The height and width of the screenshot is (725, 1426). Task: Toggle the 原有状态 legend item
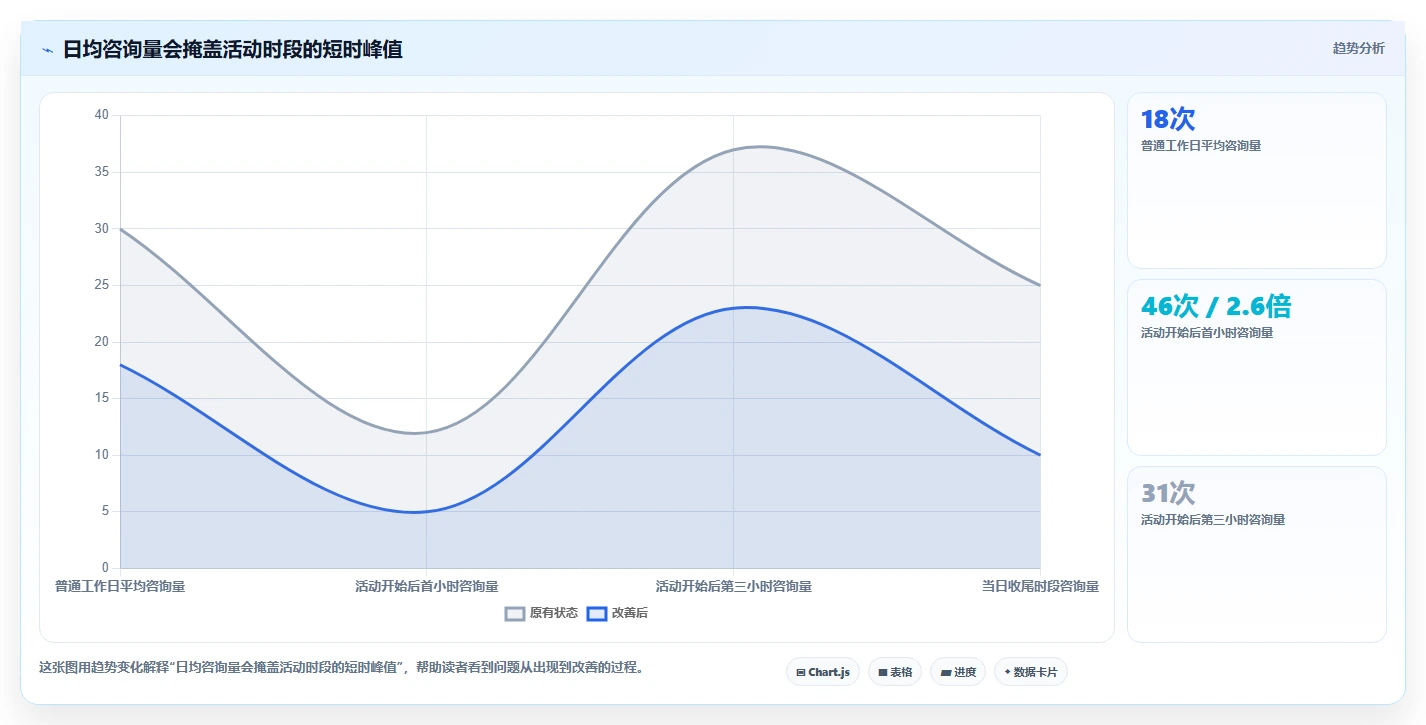tap(541, 613)
